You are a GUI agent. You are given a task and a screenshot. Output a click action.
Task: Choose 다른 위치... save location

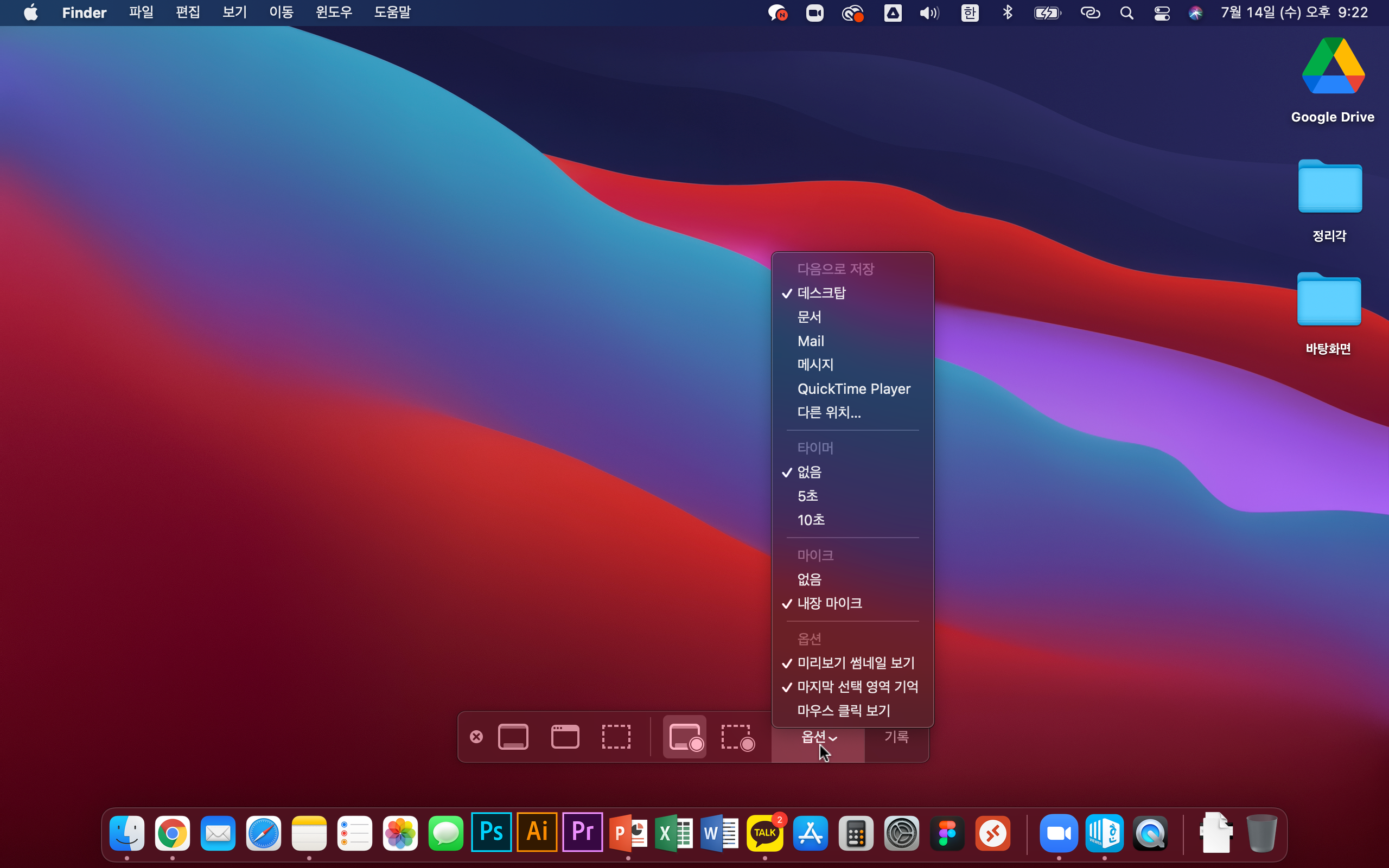829,413
